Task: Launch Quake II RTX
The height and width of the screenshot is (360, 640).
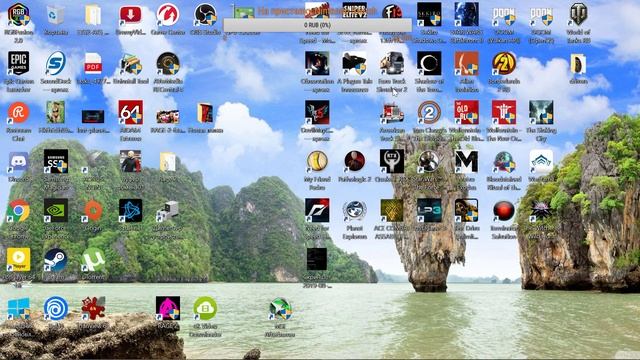Action: point(392,162)
